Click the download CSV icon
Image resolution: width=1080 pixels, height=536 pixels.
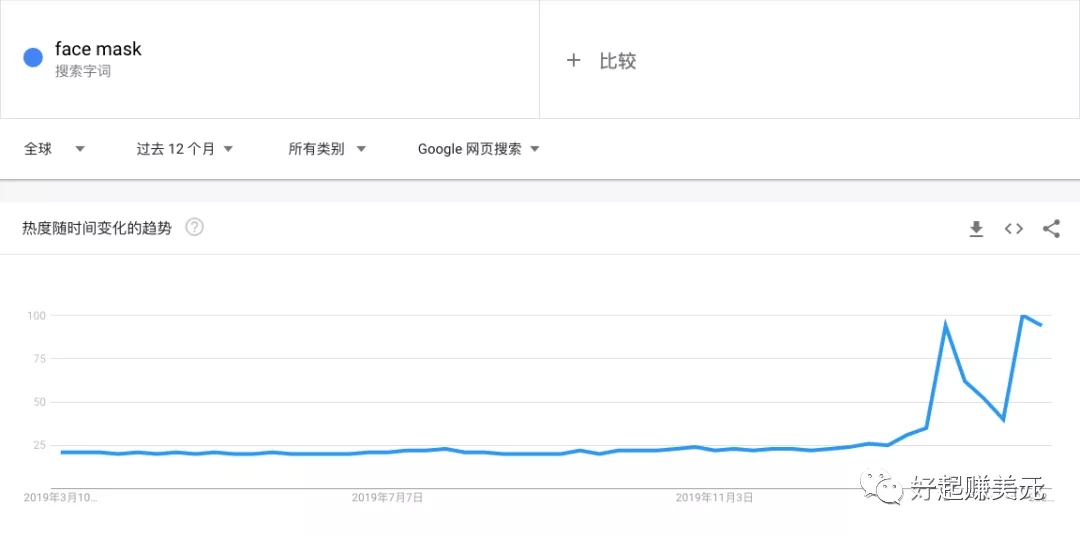(x=976, y=229)
